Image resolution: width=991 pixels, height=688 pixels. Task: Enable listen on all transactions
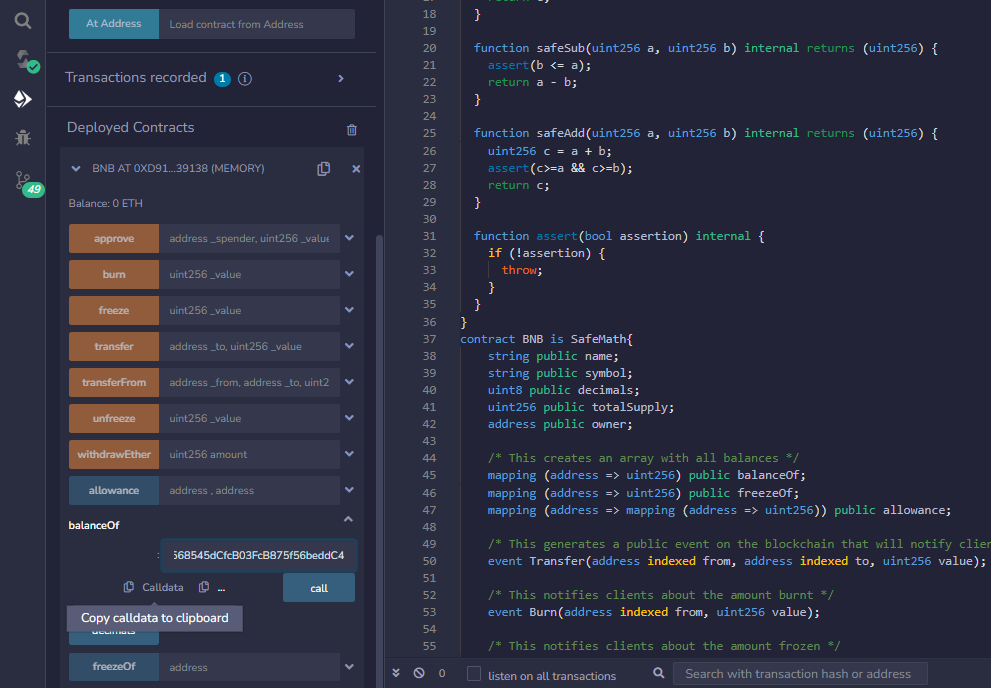[x=474, y=674]
